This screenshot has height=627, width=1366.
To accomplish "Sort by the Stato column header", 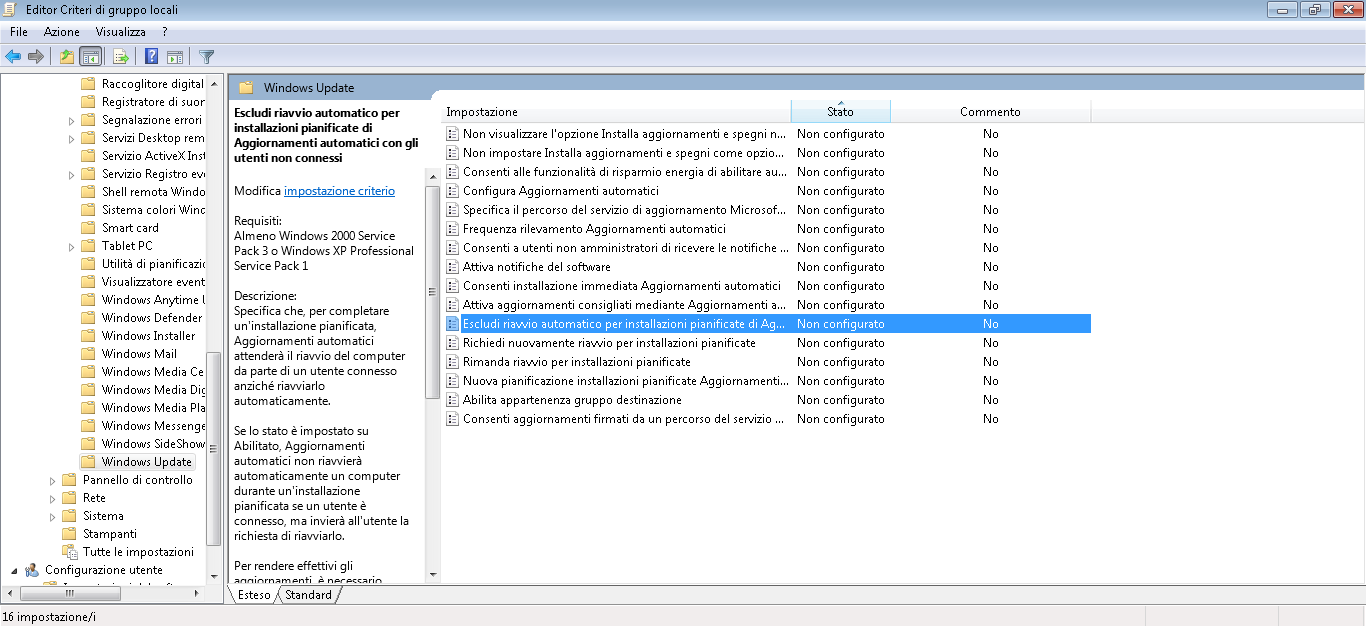I will (840, 111).
